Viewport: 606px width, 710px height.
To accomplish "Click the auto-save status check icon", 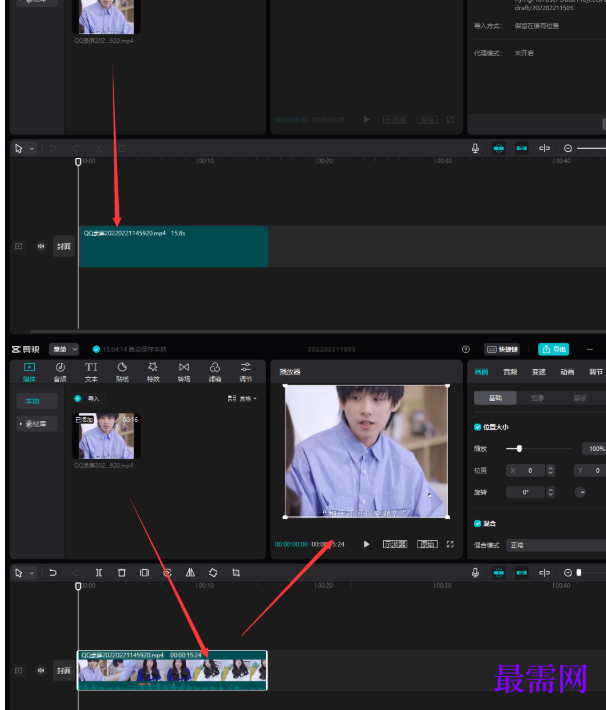I will pyautogui.click(x=96, y=349).
